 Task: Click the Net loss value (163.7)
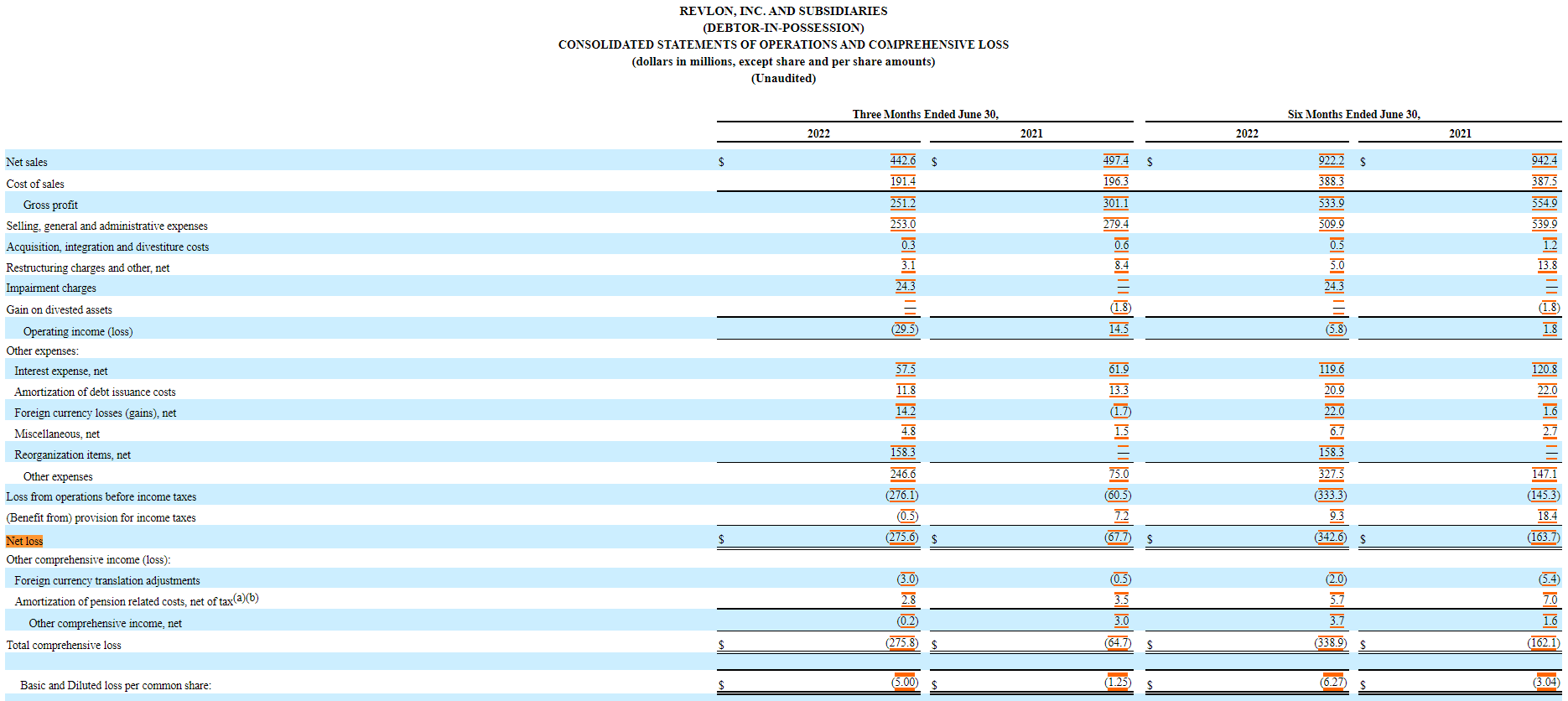pos(1544,537)
